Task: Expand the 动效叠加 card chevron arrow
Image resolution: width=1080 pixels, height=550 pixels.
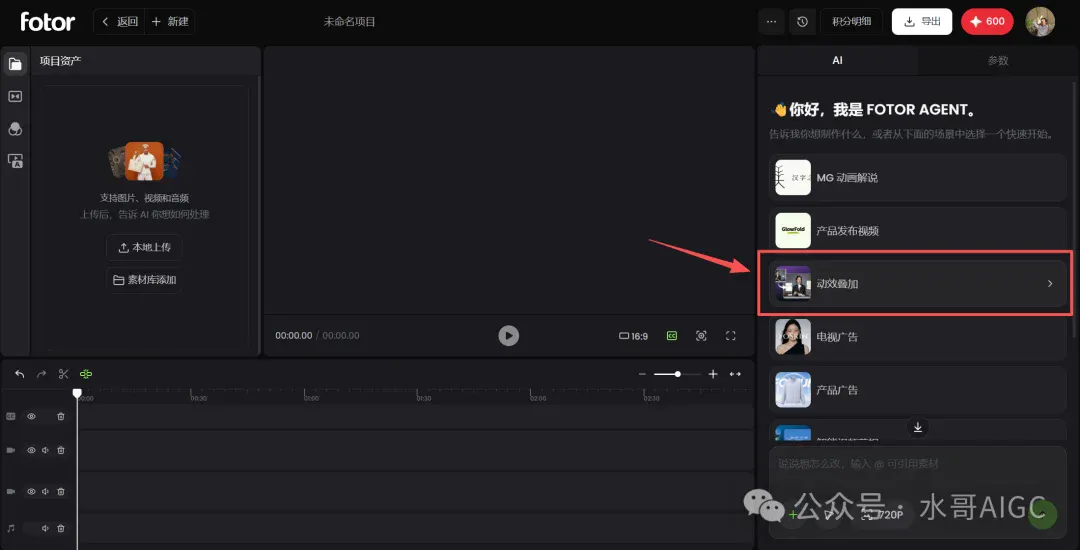Action: coord(1050,283)
